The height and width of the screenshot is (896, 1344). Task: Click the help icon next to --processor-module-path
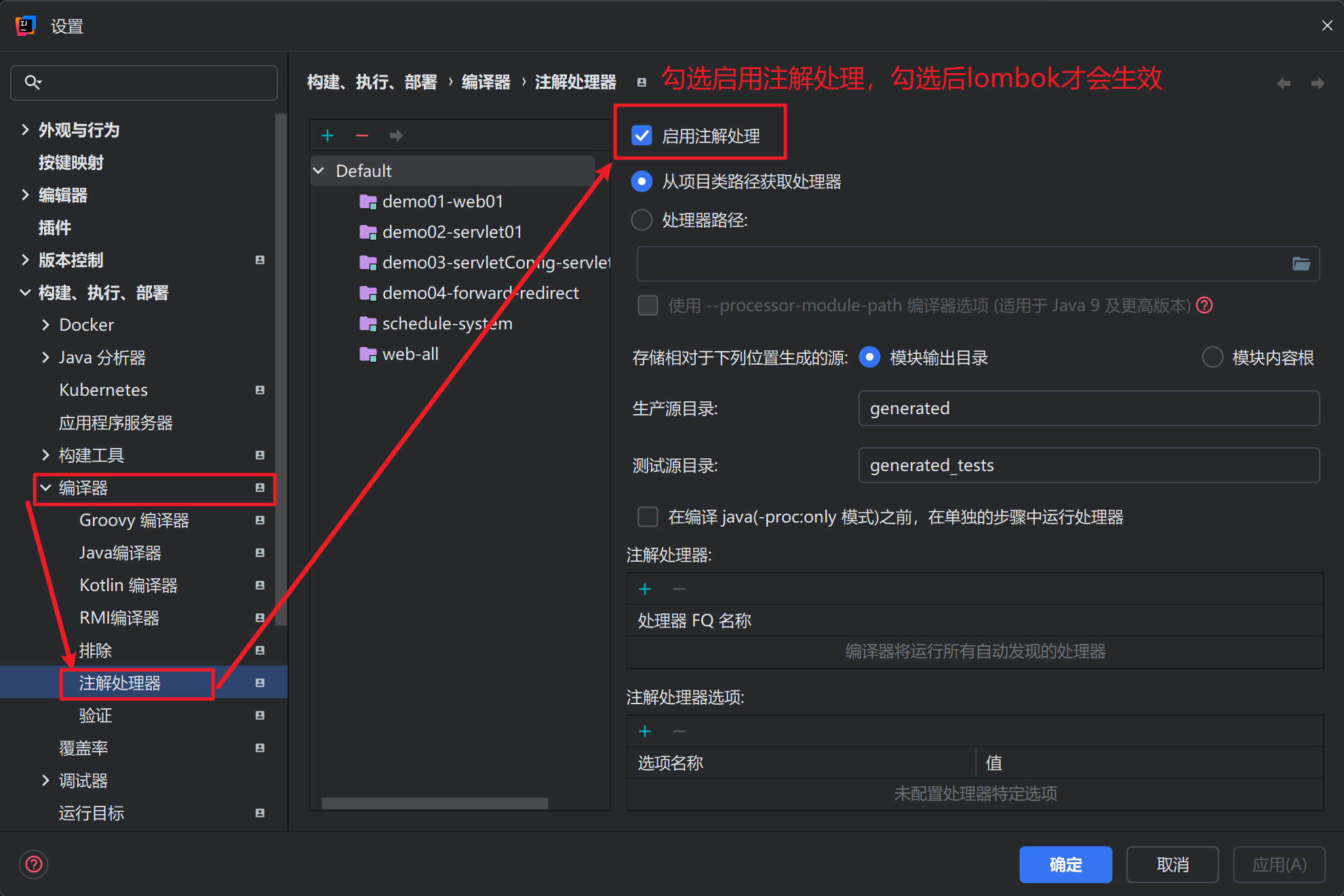tap(1205, 305)
